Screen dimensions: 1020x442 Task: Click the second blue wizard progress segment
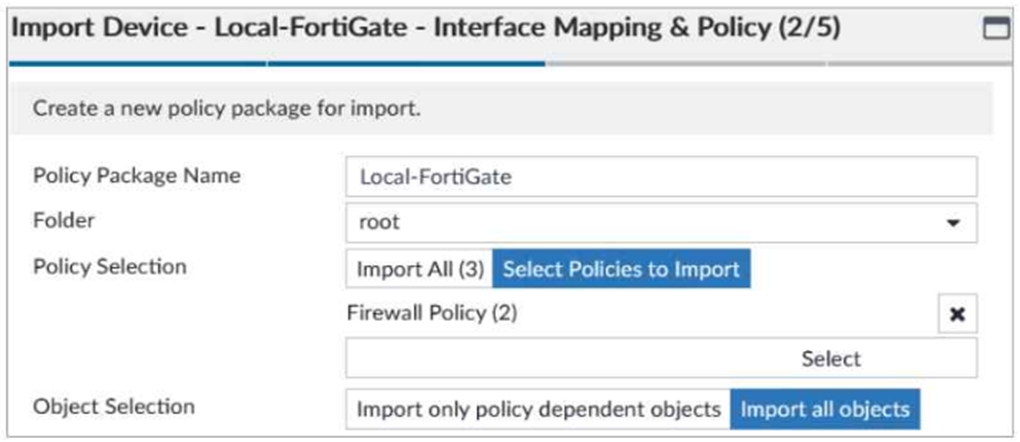click(407, 64)
